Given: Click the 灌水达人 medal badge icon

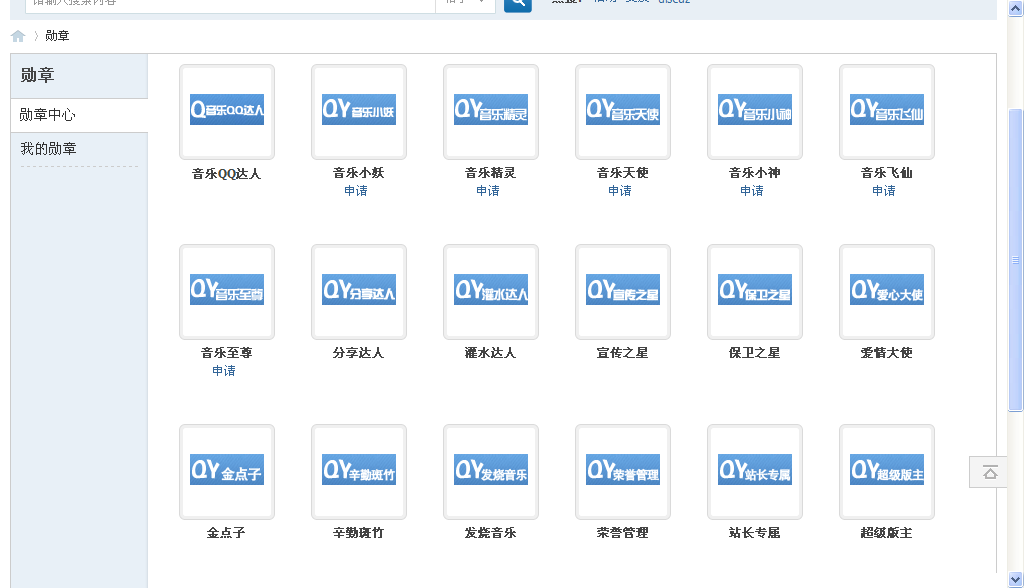Looking at the screenshot, I should [490, 289].
